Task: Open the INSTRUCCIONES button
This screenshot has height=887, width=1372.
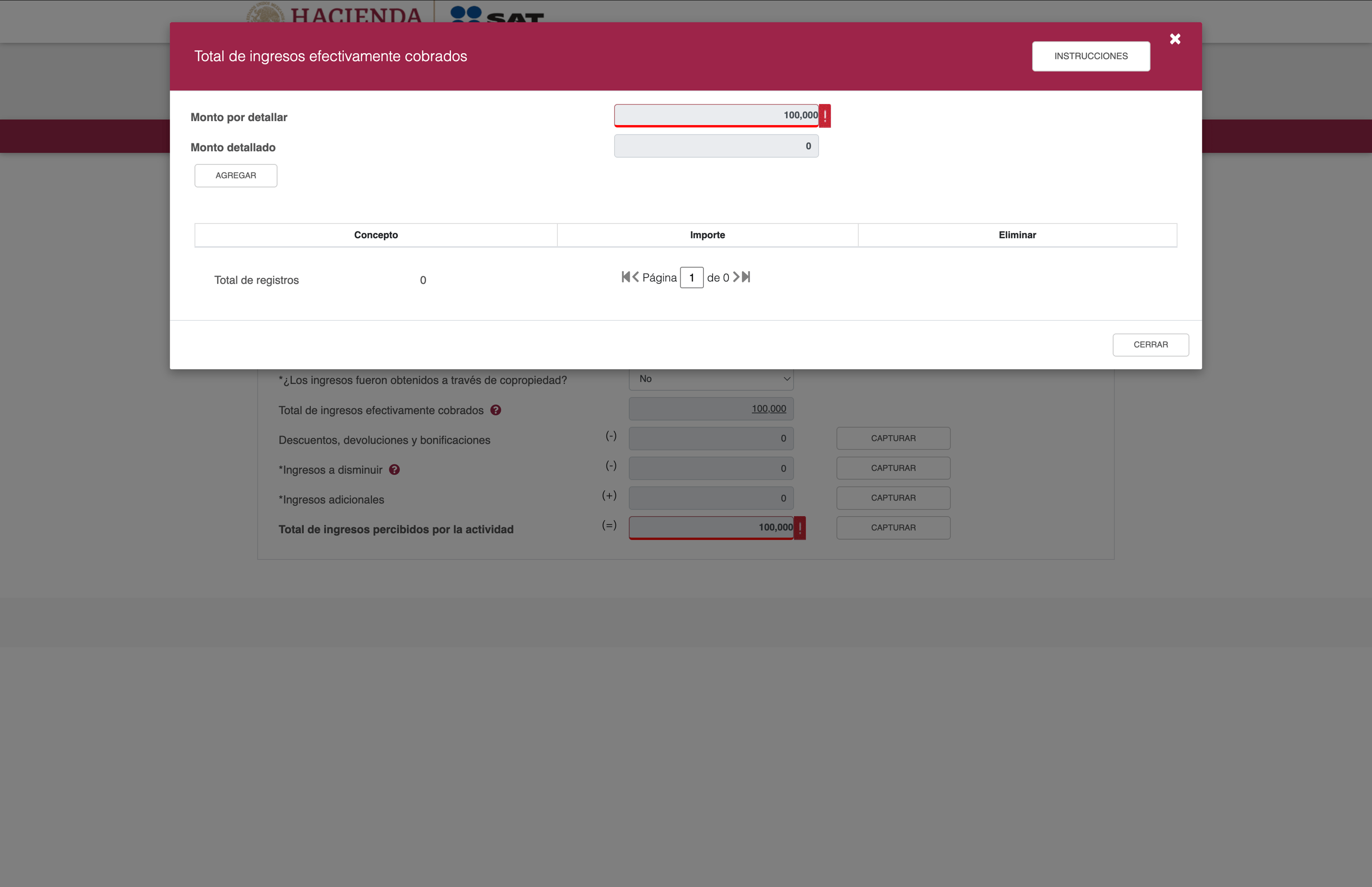Action: tap(1091, 56)
